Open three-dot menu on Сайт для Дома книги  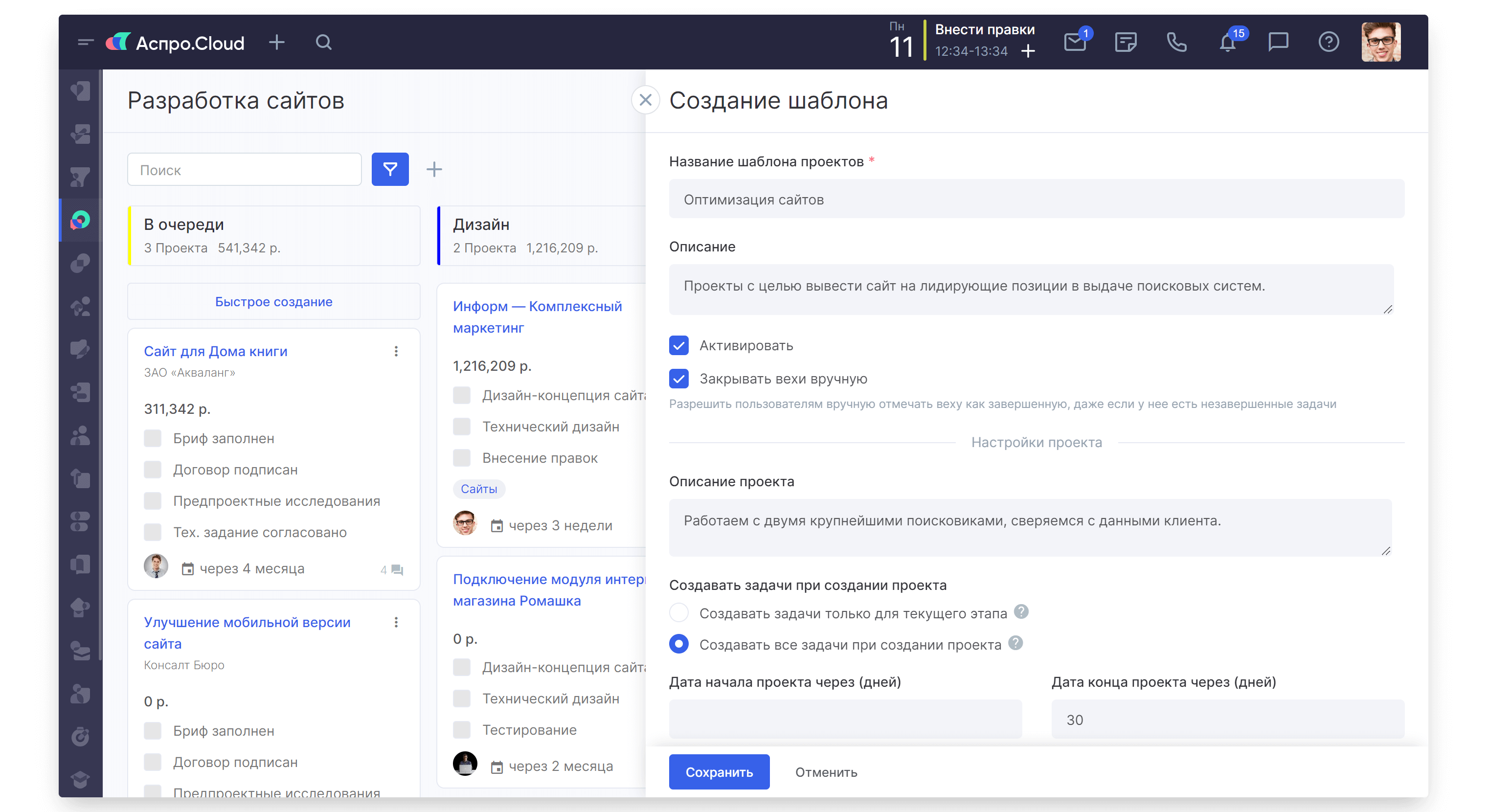point(396,352)
